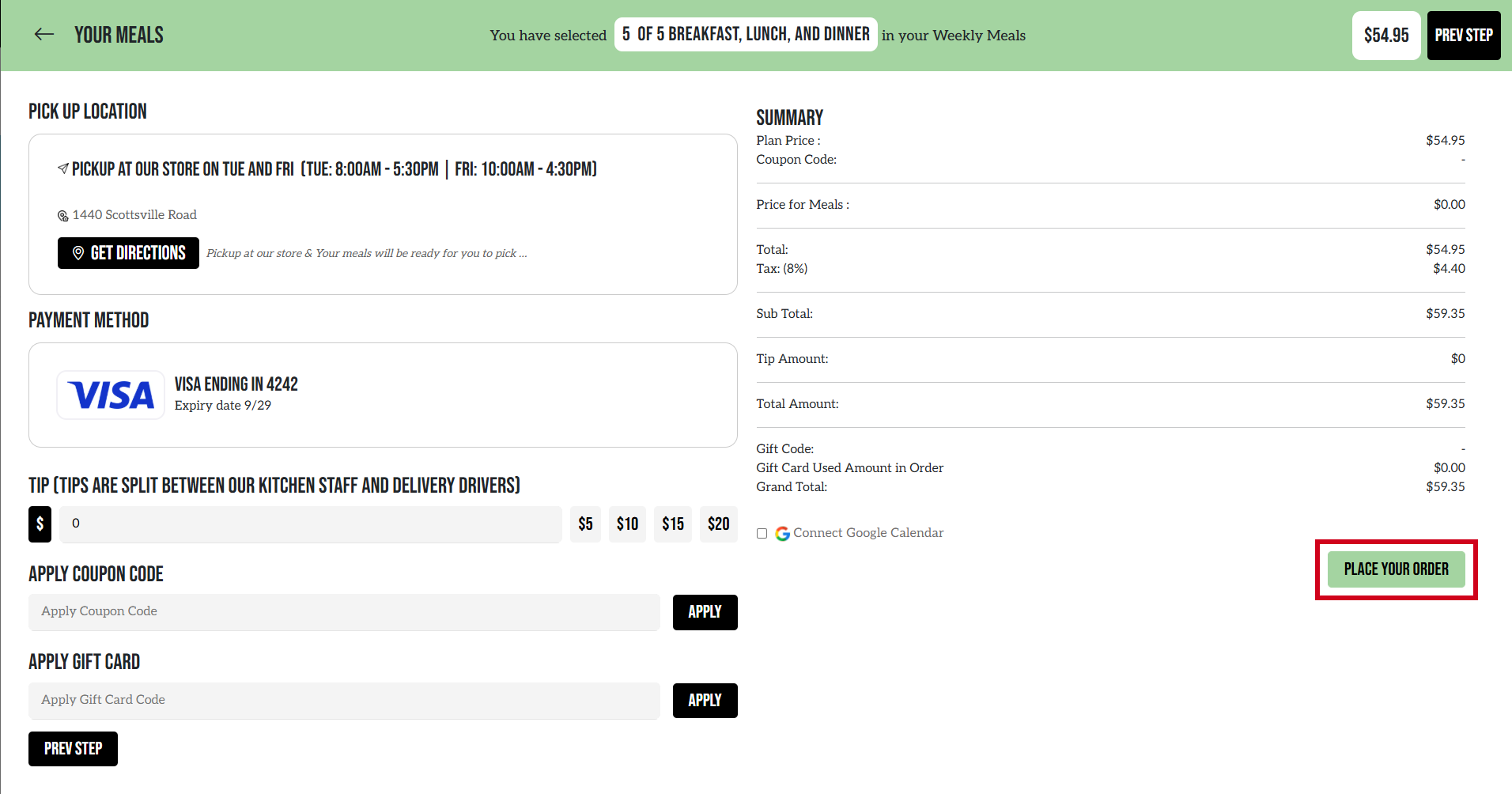The width and height of the screenshot is (1512, 794).
Task: Click the back arrow beside YOUR MEALS
Action: (x=44, y=34)
